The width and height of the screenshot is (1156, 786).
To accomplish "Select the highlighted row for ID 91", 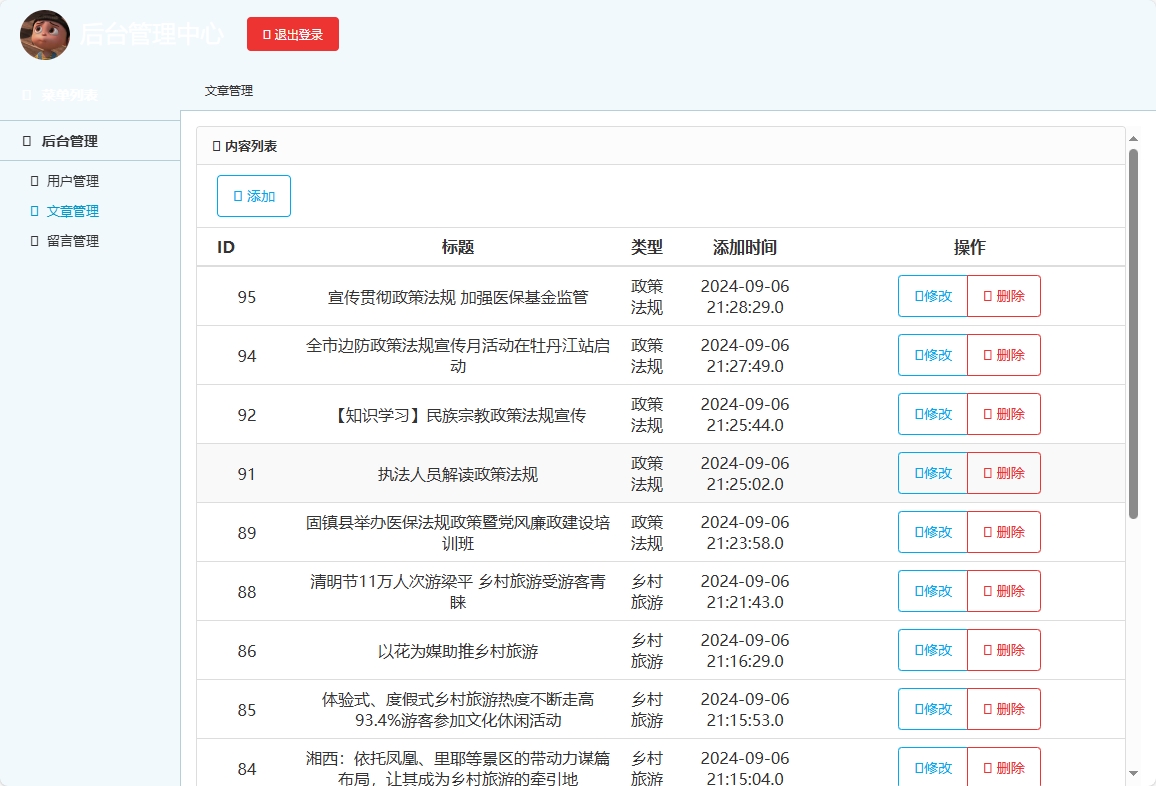I will click(x=550, y=473).
